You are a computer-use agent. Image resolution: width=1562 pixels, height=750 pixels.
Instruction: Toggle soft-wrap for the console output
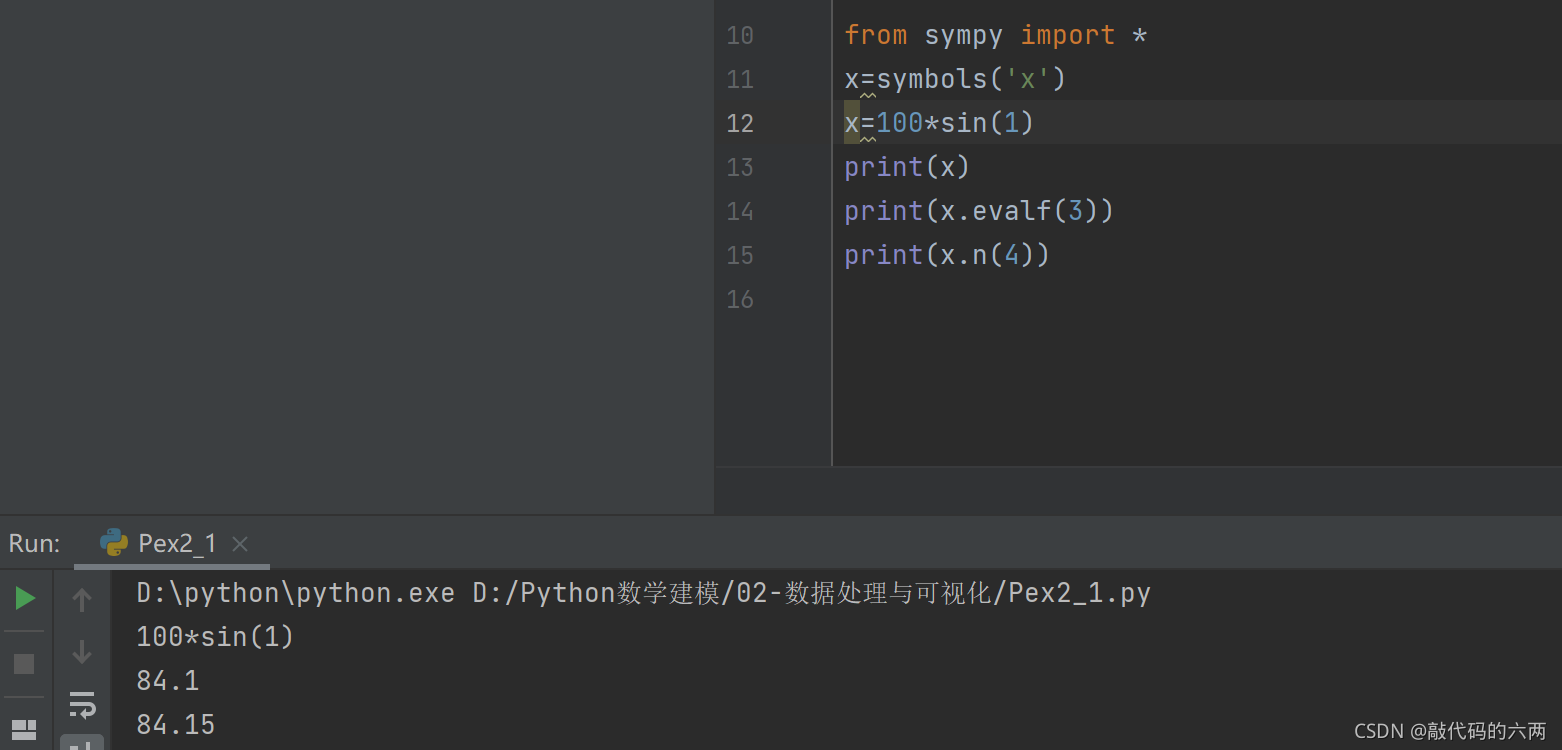coord(82,706)
